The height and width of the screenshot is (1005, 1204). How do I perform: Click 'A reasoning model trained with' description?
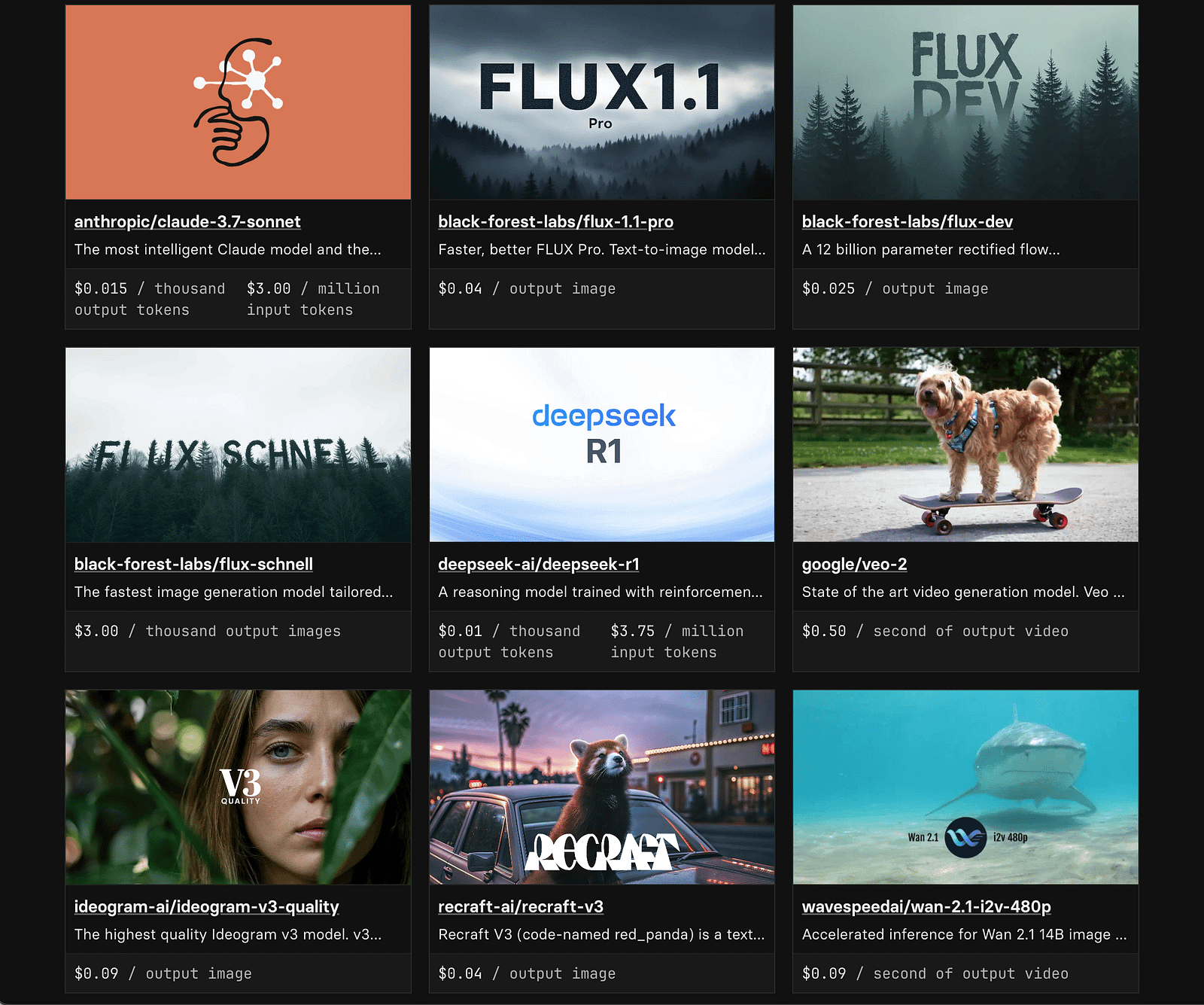(x=600, y=592)
